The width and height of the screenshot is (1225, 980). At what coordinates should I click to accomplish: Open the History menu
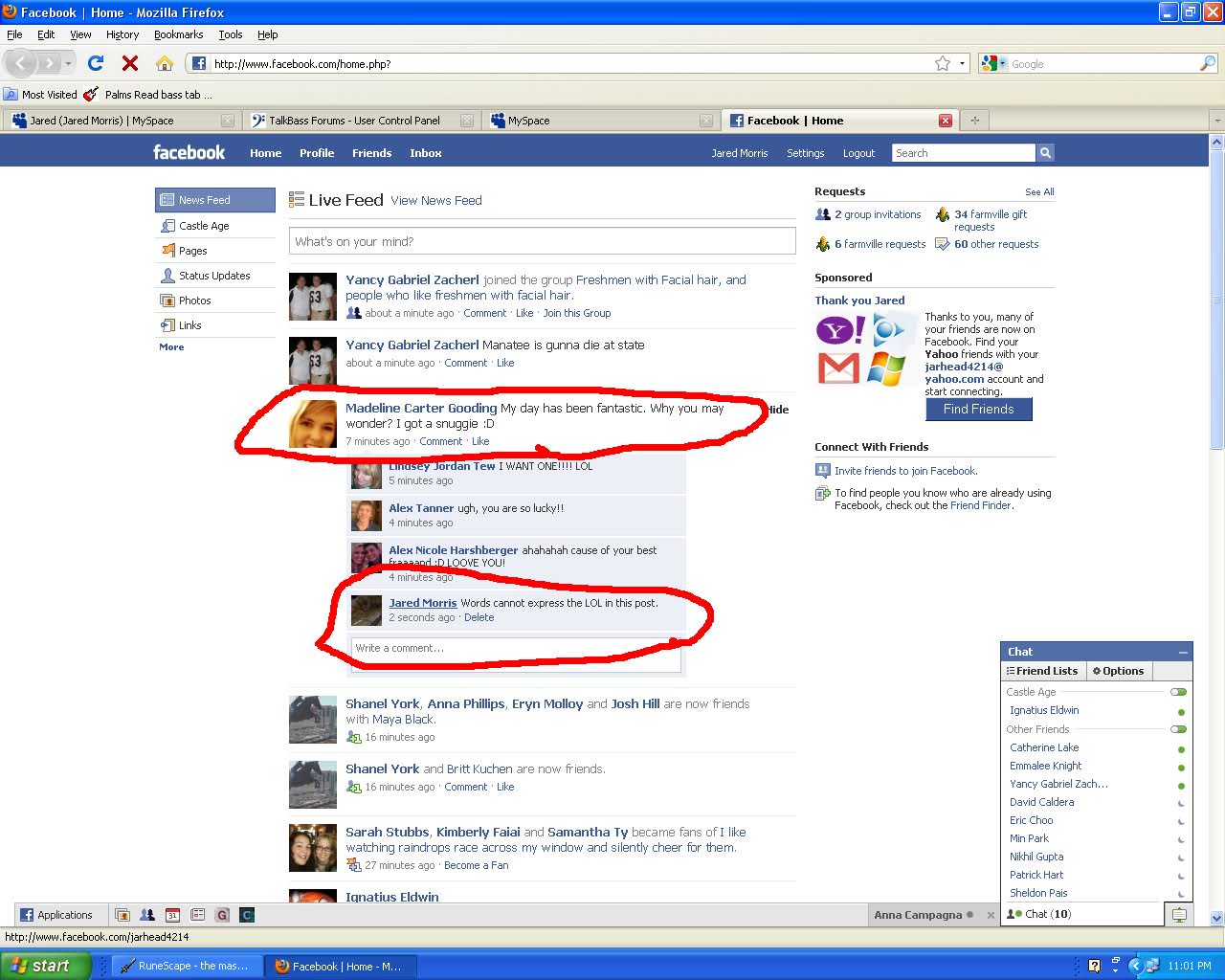122,34
